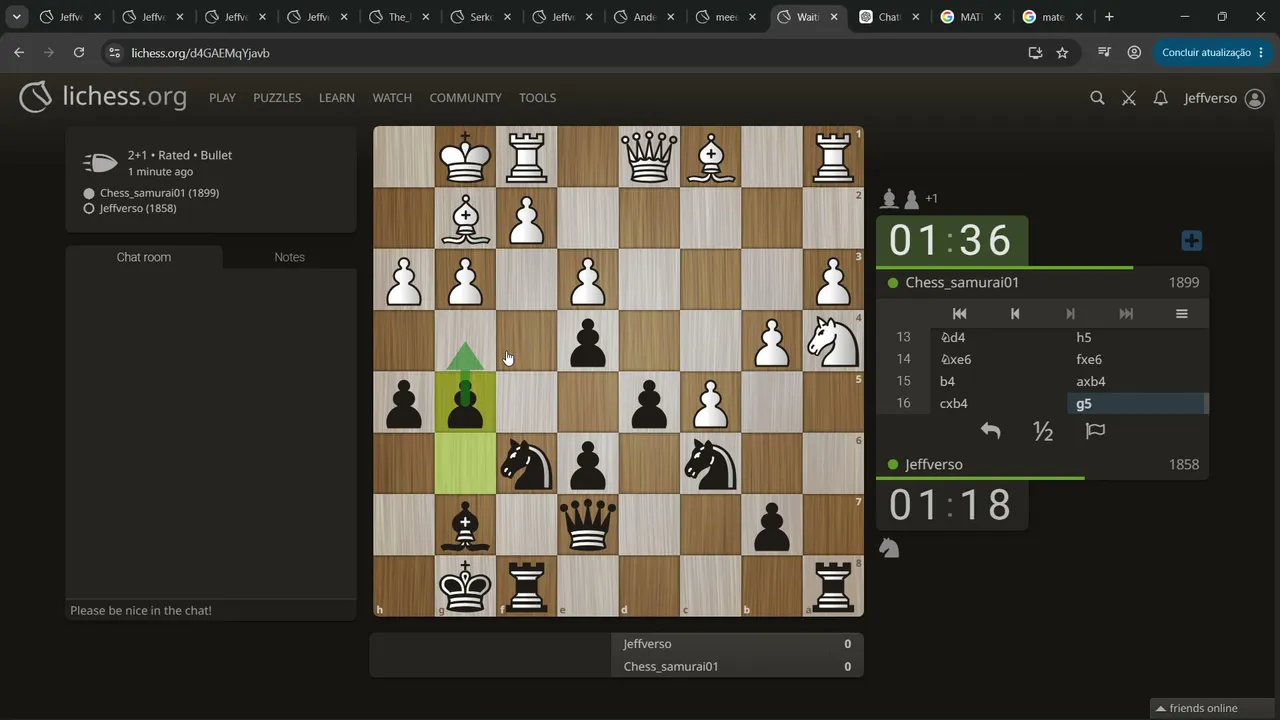Open Jeffverso user menu in header

tap(1224, 98)
